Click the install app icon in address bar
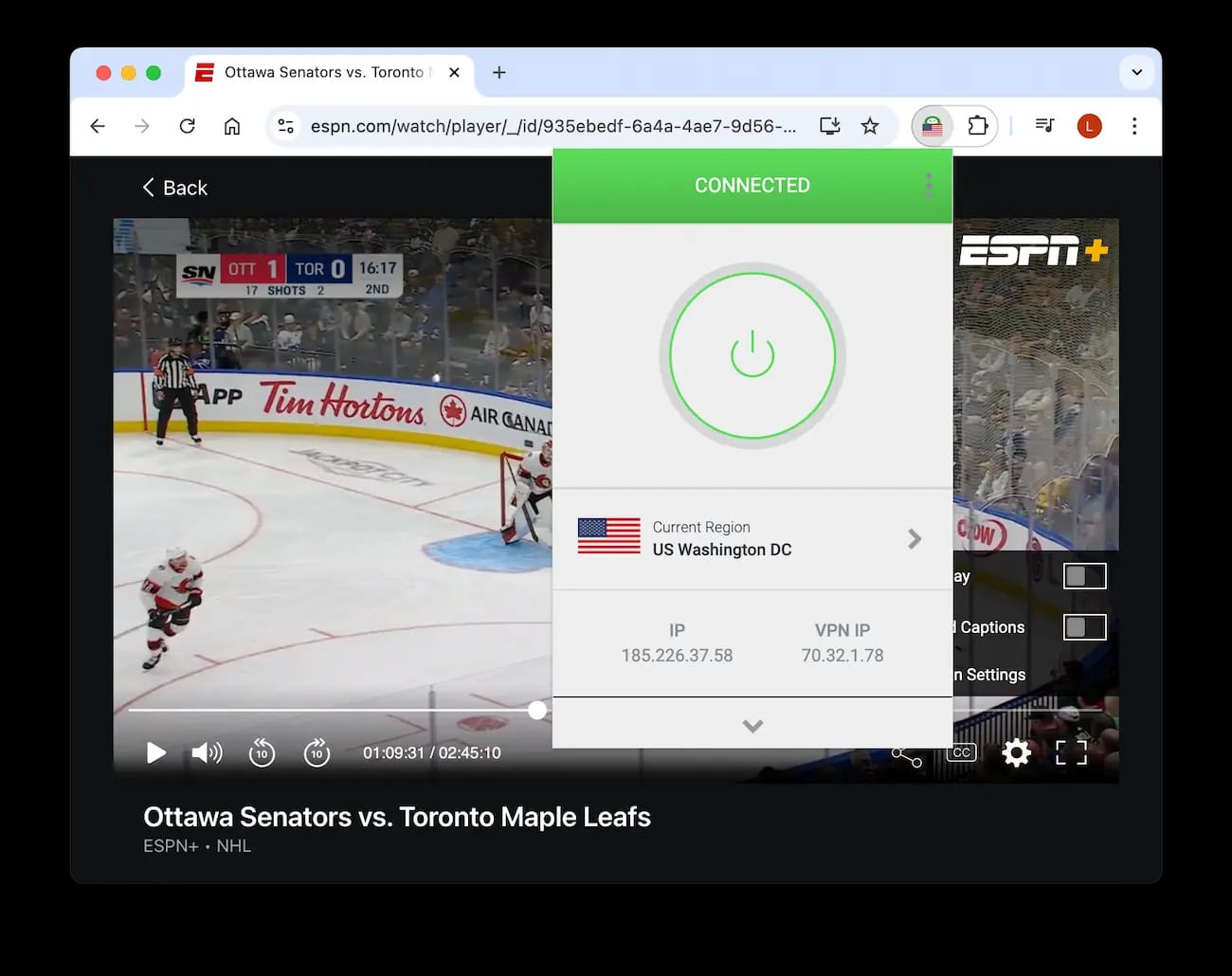1232x976 pixels. 830,126
